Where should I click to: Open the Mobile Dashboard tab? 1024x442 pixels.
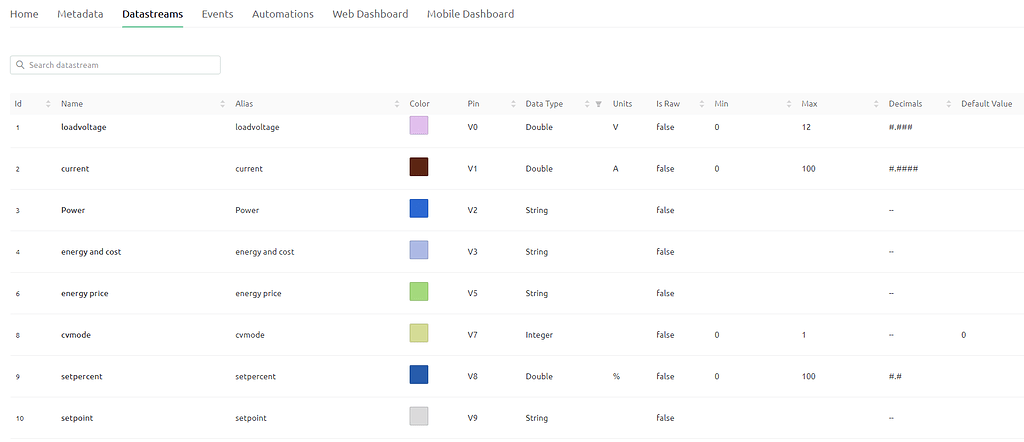coord(470,14)
